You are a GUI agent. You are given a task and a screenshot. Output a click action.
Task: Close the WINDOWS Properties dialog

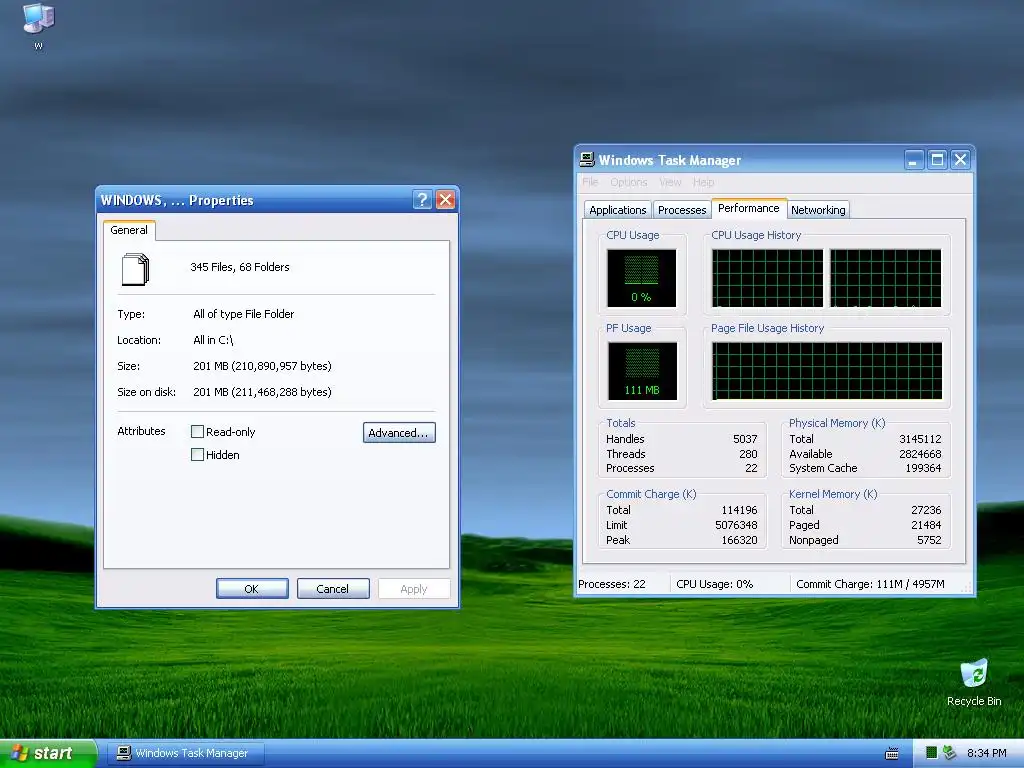click(445, 200)
